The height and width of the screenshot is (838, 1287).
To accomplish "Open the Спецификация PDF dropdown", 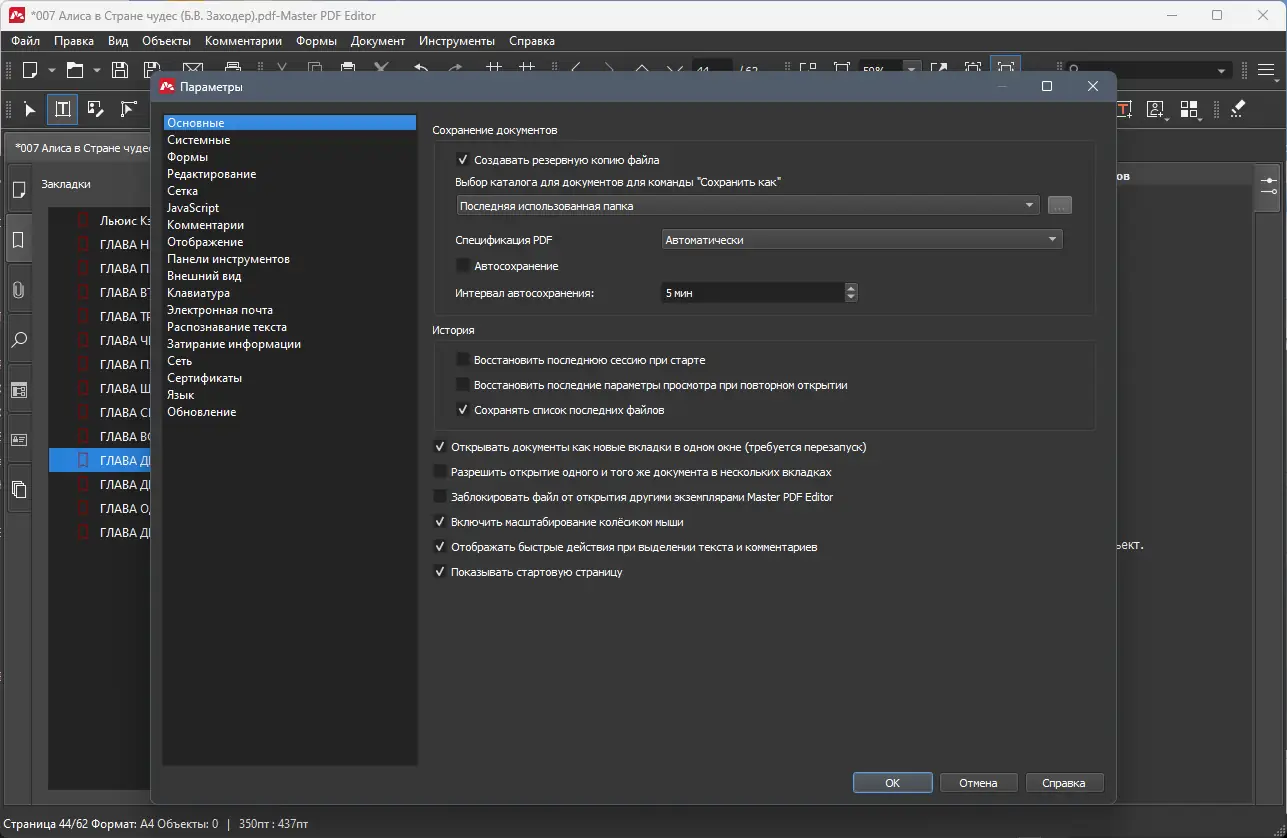I will [x=1051, y=239].
